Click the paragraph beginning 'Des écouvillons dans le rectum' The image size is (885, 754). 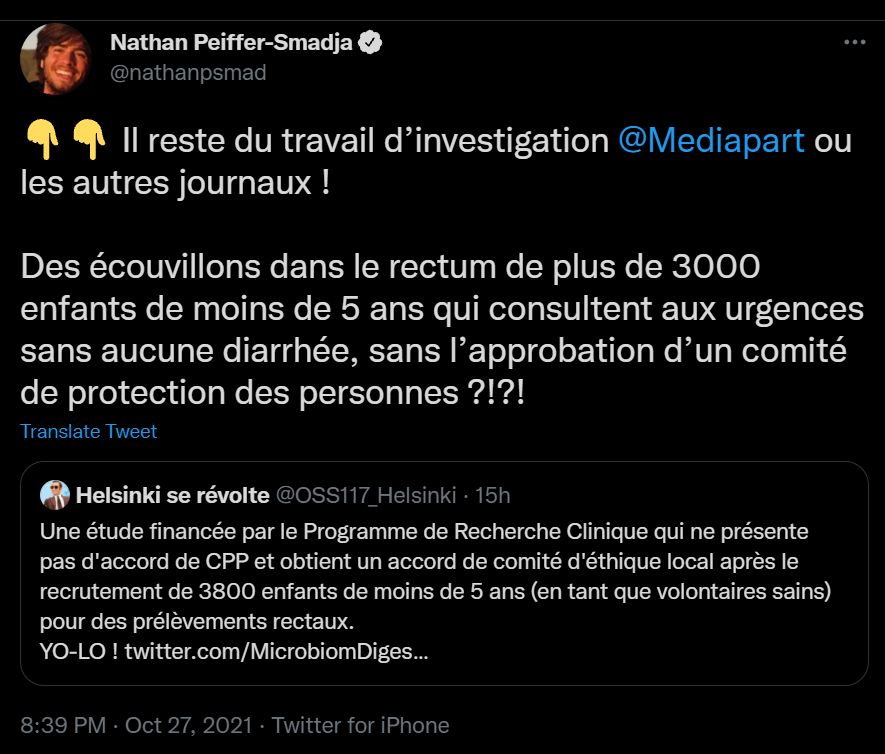tap(440, 330)
